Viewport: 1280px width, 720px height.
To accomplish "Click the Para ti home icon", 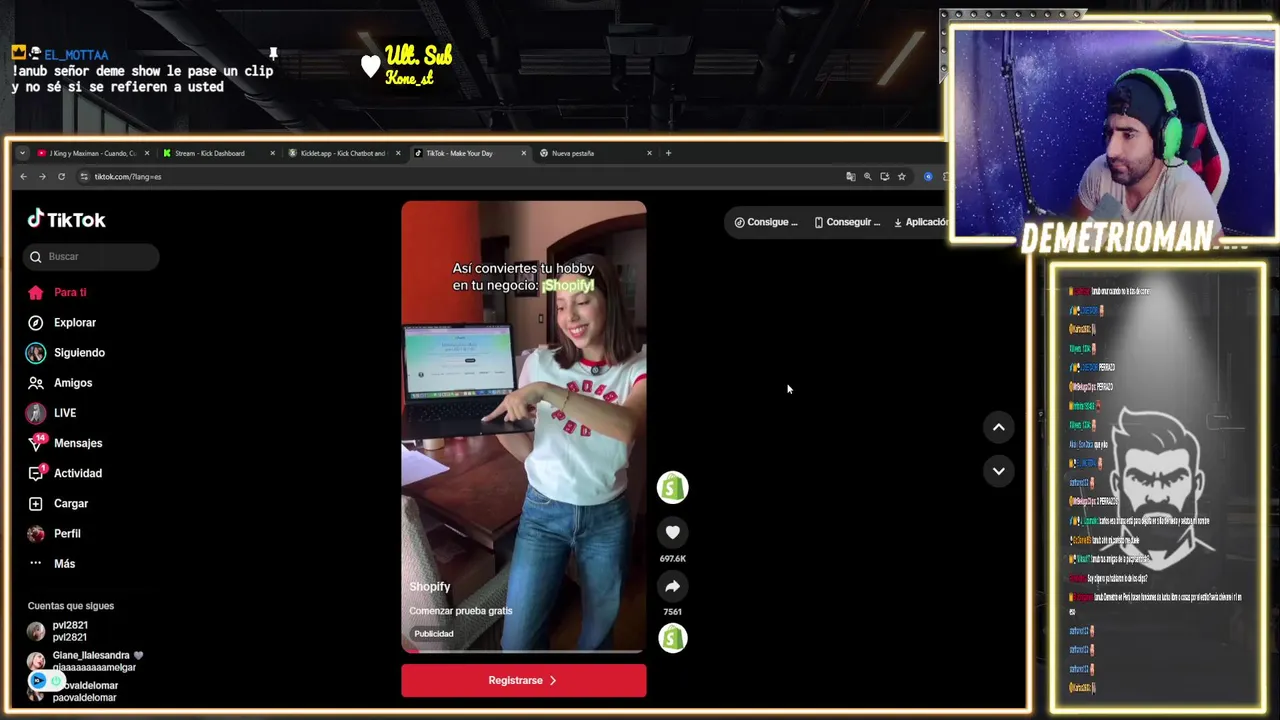I will click(x=36, y=292).
